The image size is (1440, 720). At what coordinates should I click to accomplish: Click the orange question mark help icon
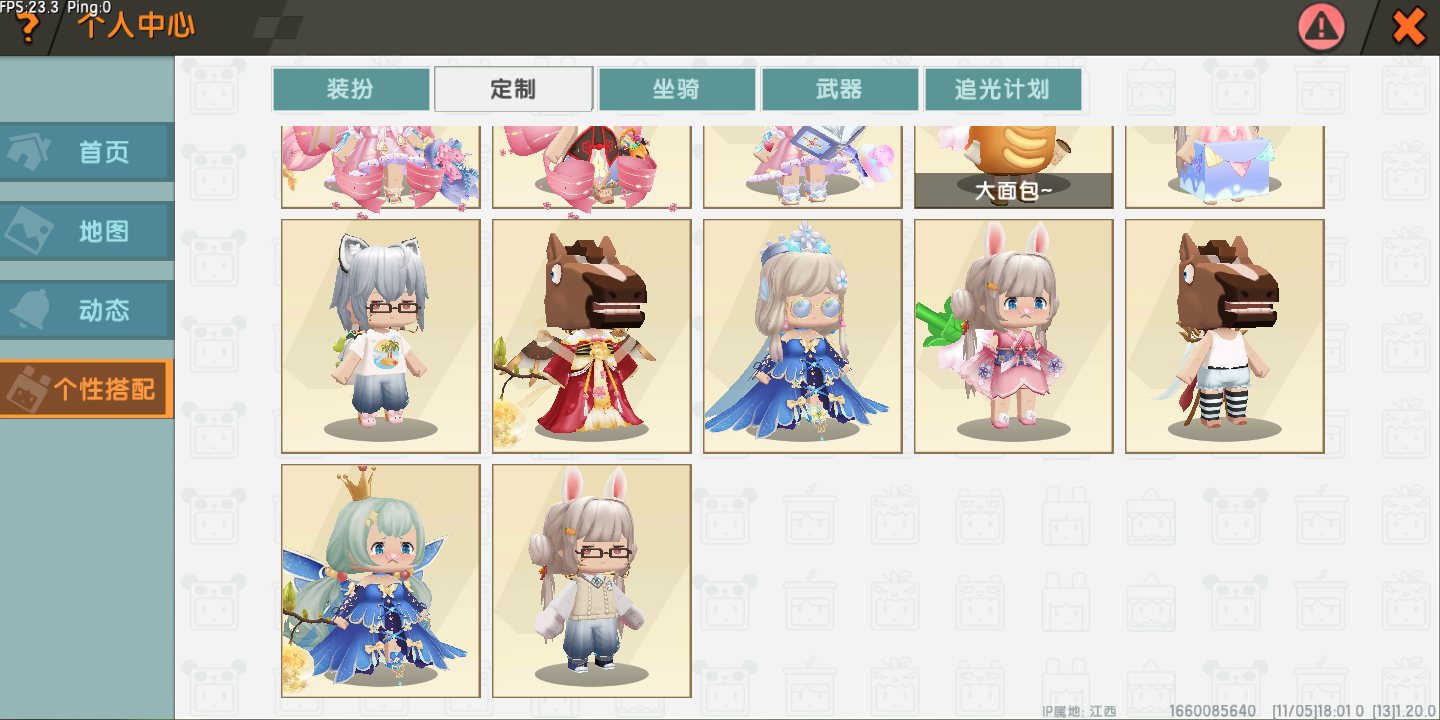click(x=28, y=29)
